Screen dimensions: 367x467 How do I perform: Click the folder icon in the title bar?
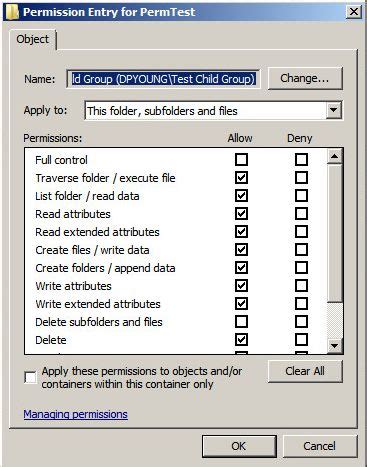click(x=12, y=12)
